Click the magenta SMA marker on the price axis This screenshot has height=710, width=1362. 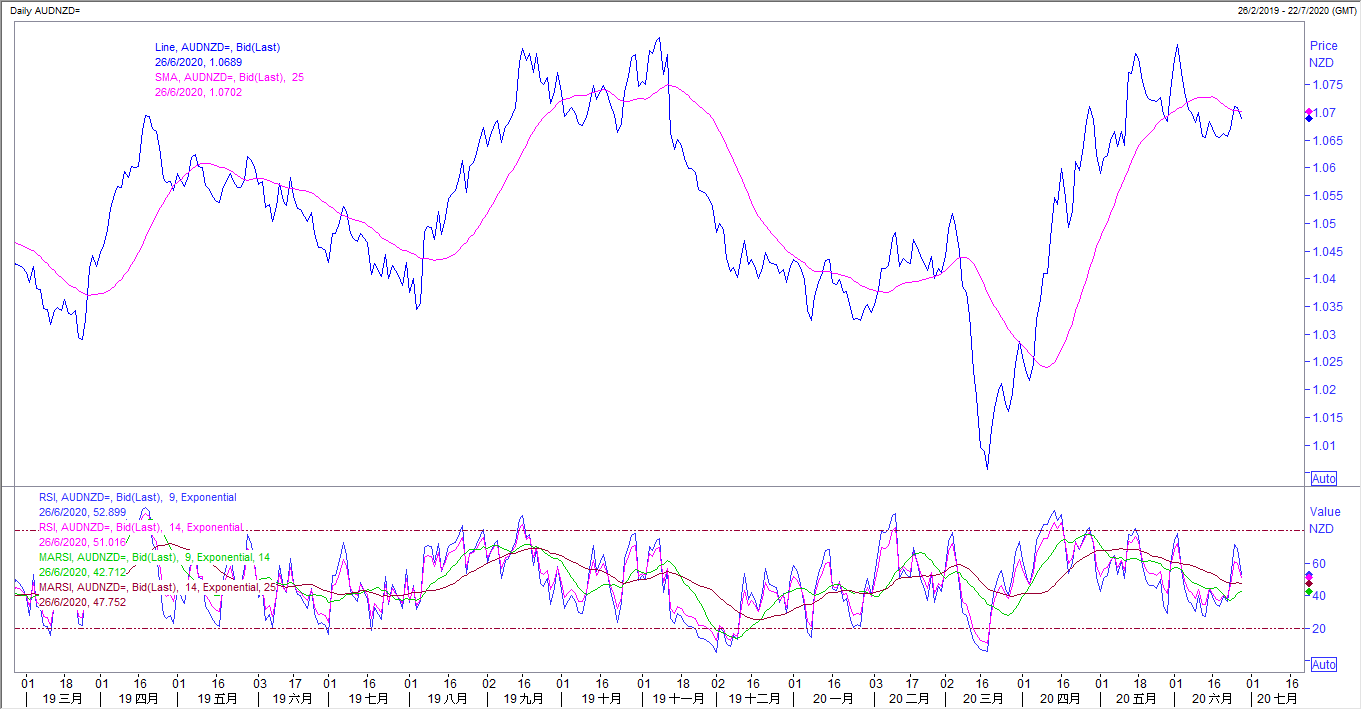(x=1310, y=112)
